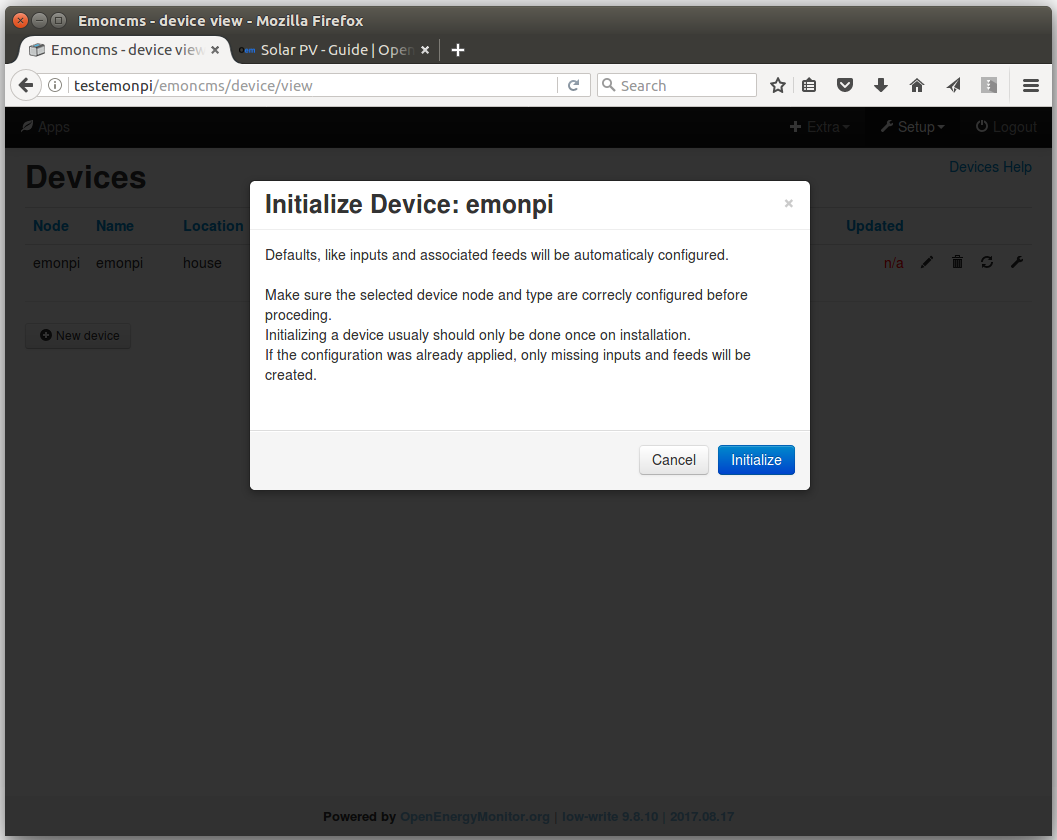This screenshot has width=1057, height=840.
Task: Click the trash delete icon for emonpi
Action: (x=957, y=262)
